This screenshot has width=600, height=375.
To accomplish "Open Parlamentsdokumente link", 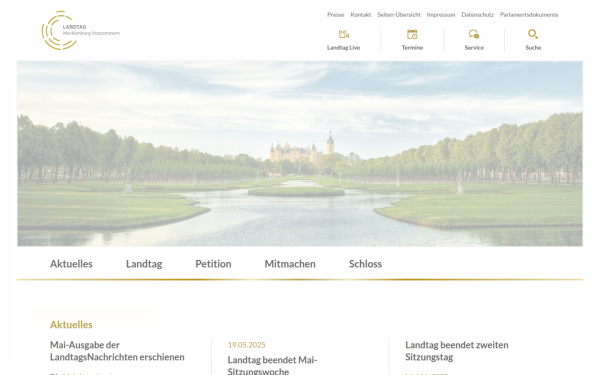I will [529, 15].
